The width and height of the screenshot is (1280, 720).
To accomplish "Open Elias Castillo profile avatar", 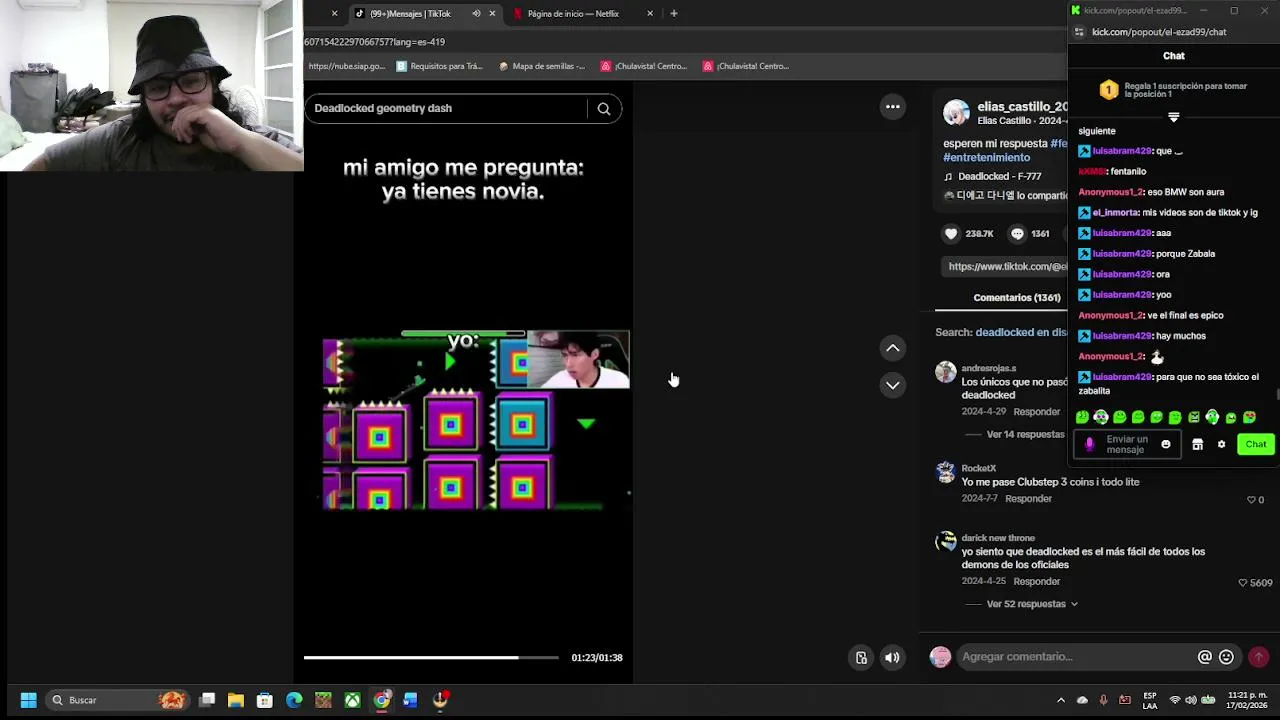I will click(957, 113).
